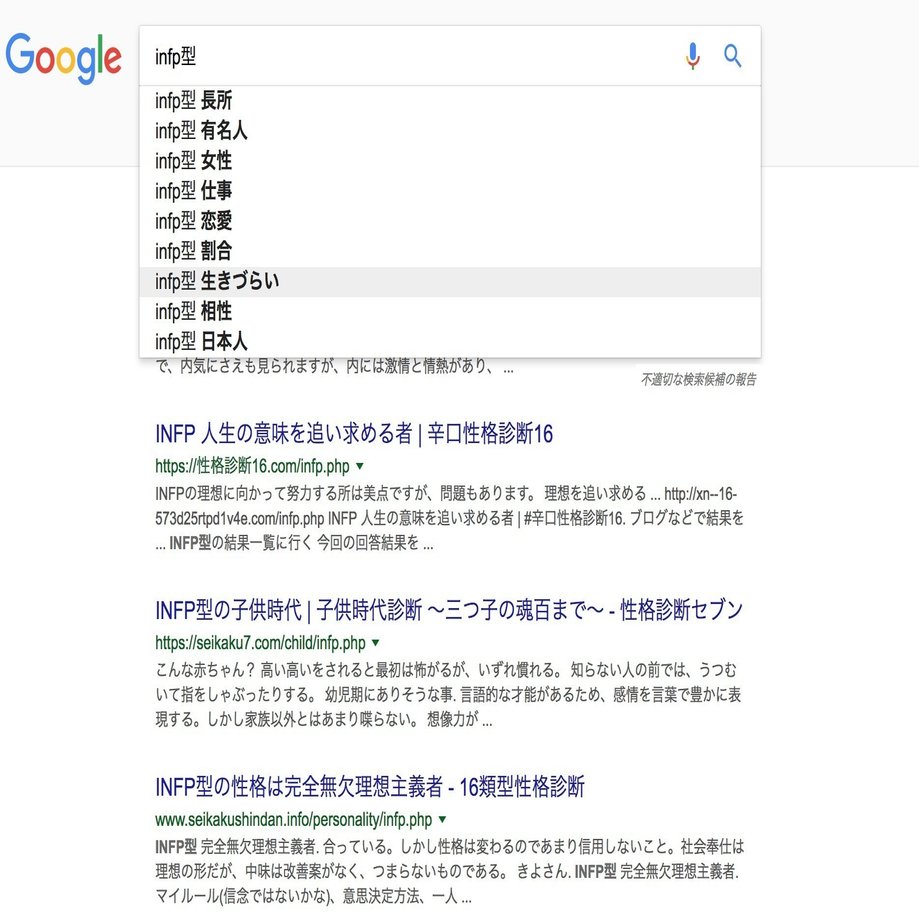Start voice search with microphone icon

click(x=693, y=56)
